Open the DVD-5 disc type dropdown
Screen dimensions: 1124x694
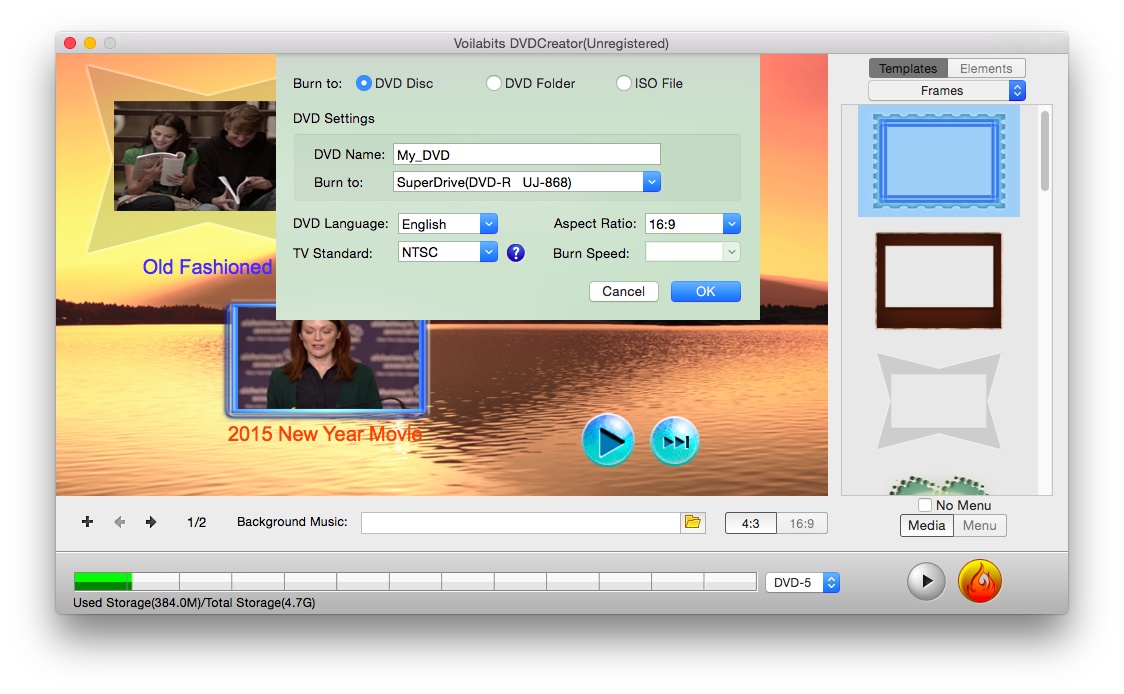click(x=803, y=582)
